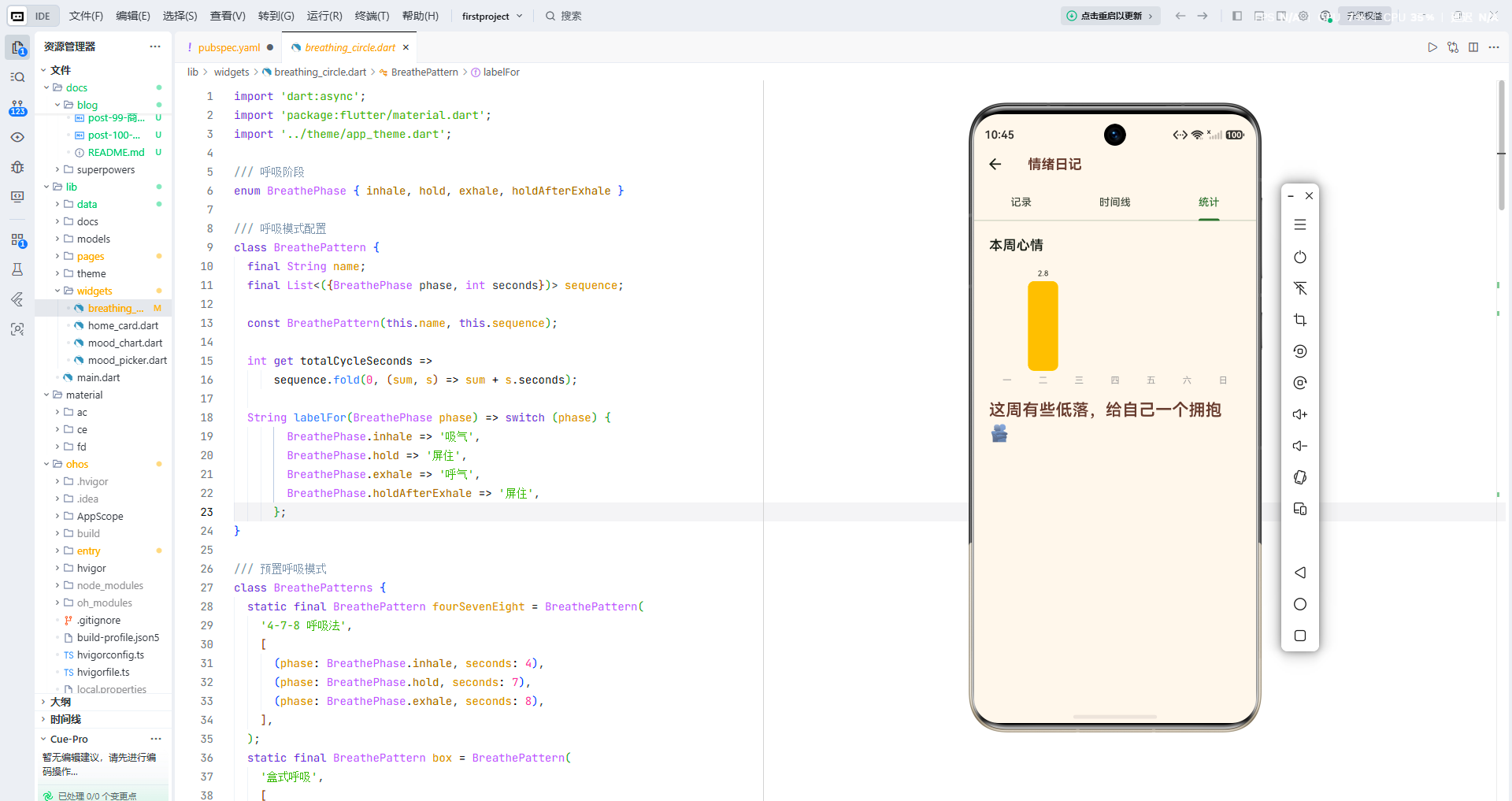
Task: Tap the emulator recents square button
Action: tap(1300, 636)
